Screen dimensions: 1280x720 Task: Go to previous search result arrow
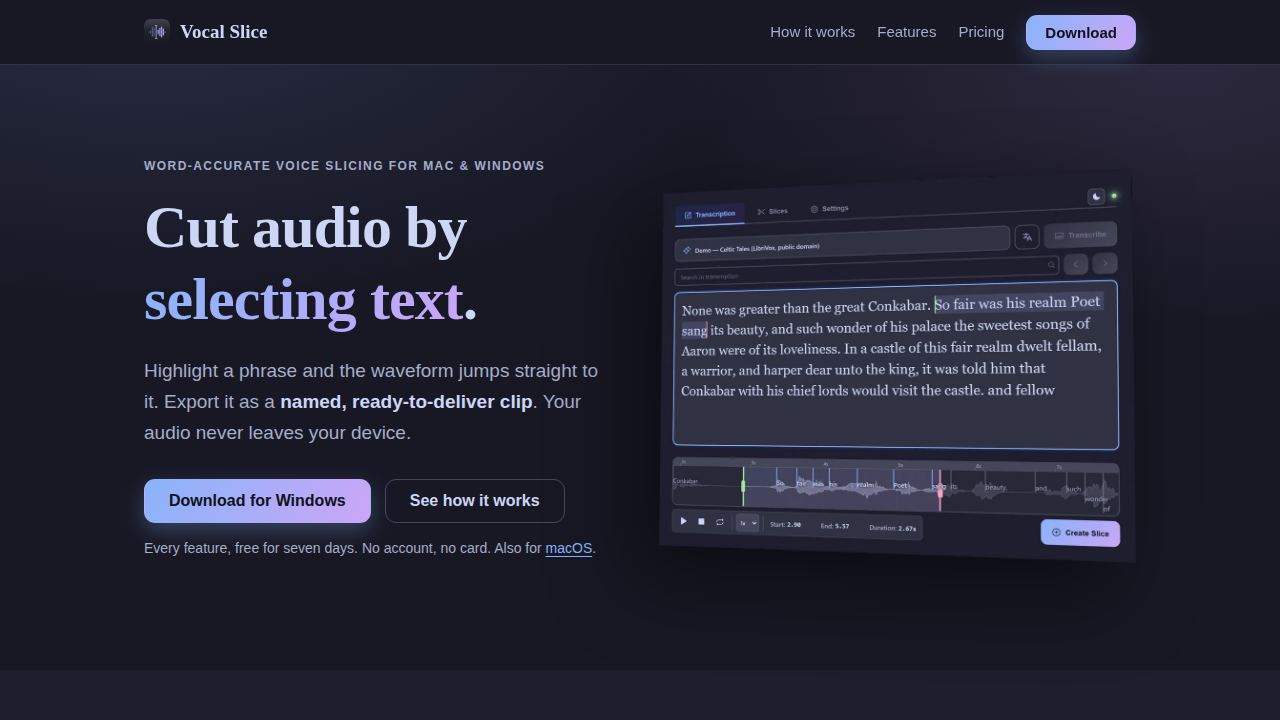coord(1075,264)
